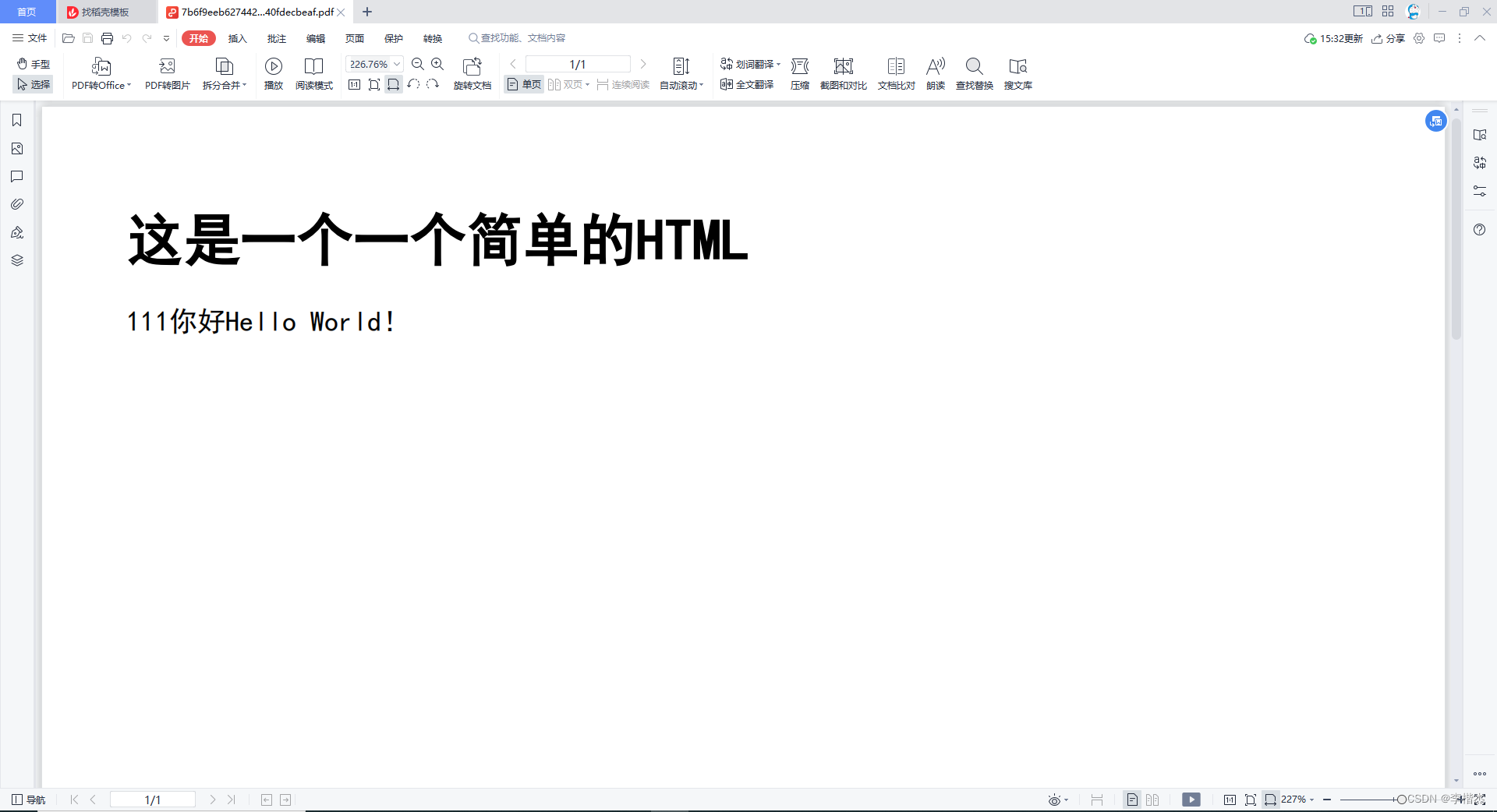This screenshot has height=812, width=1497.
Task: Click the print icon in quick toolbar
Action: [108, 38]
